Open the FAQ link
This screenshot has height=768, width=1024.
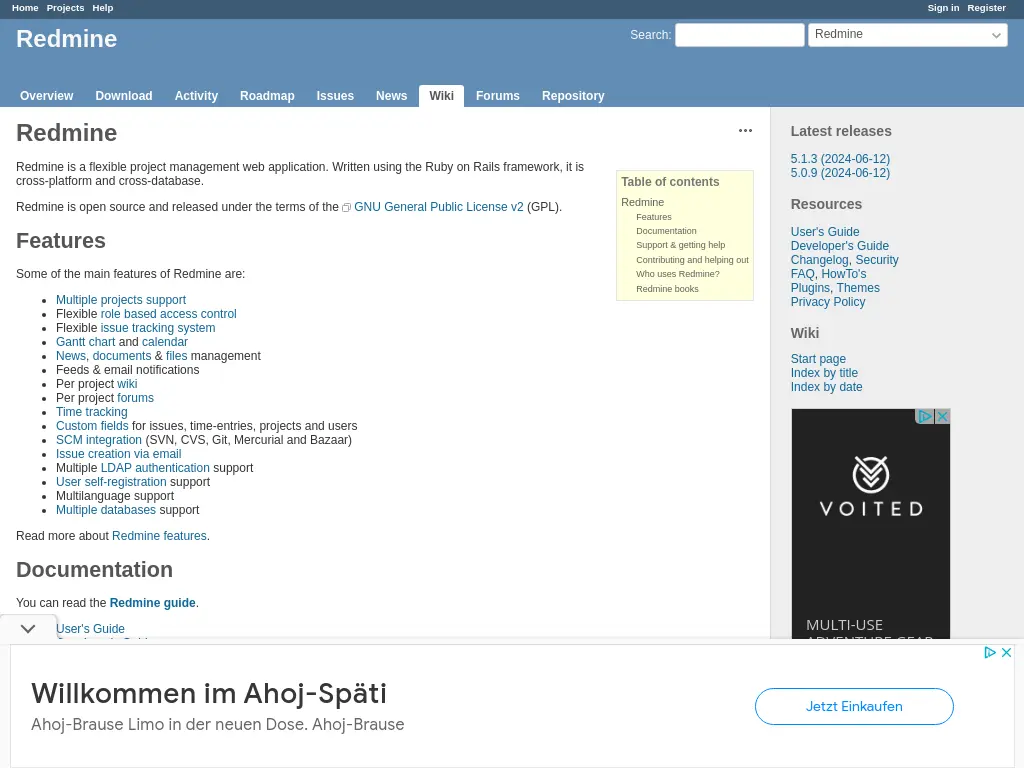802,274
